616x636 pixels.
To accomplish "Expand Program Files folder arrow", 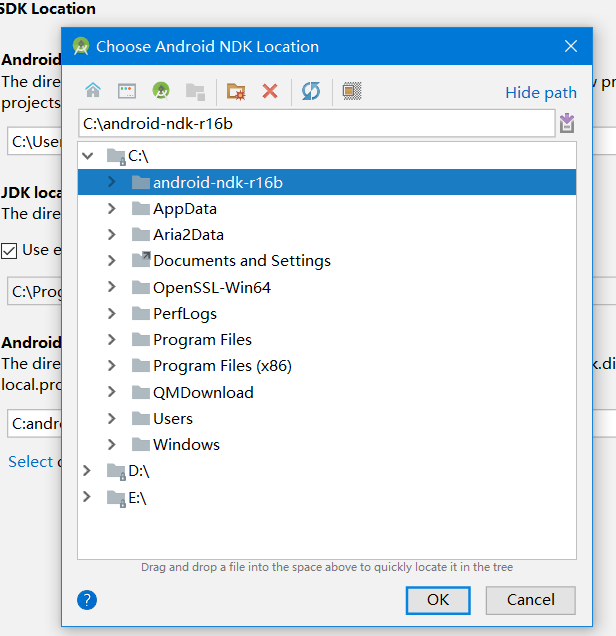I will pyautogui.click(x=112, y=339).
